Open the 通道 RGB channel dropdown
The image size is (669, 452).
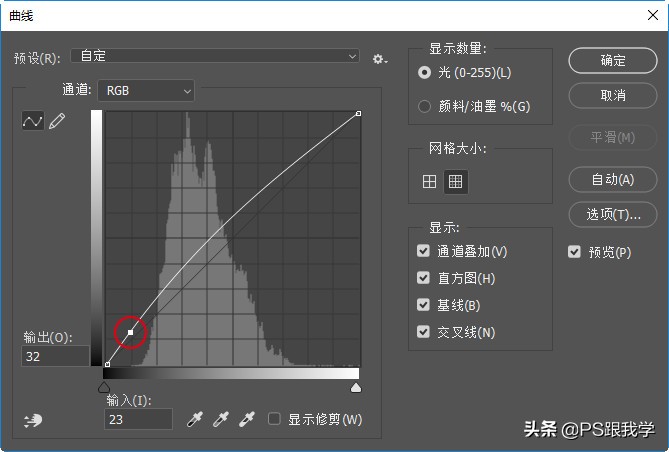click(146, 90)
